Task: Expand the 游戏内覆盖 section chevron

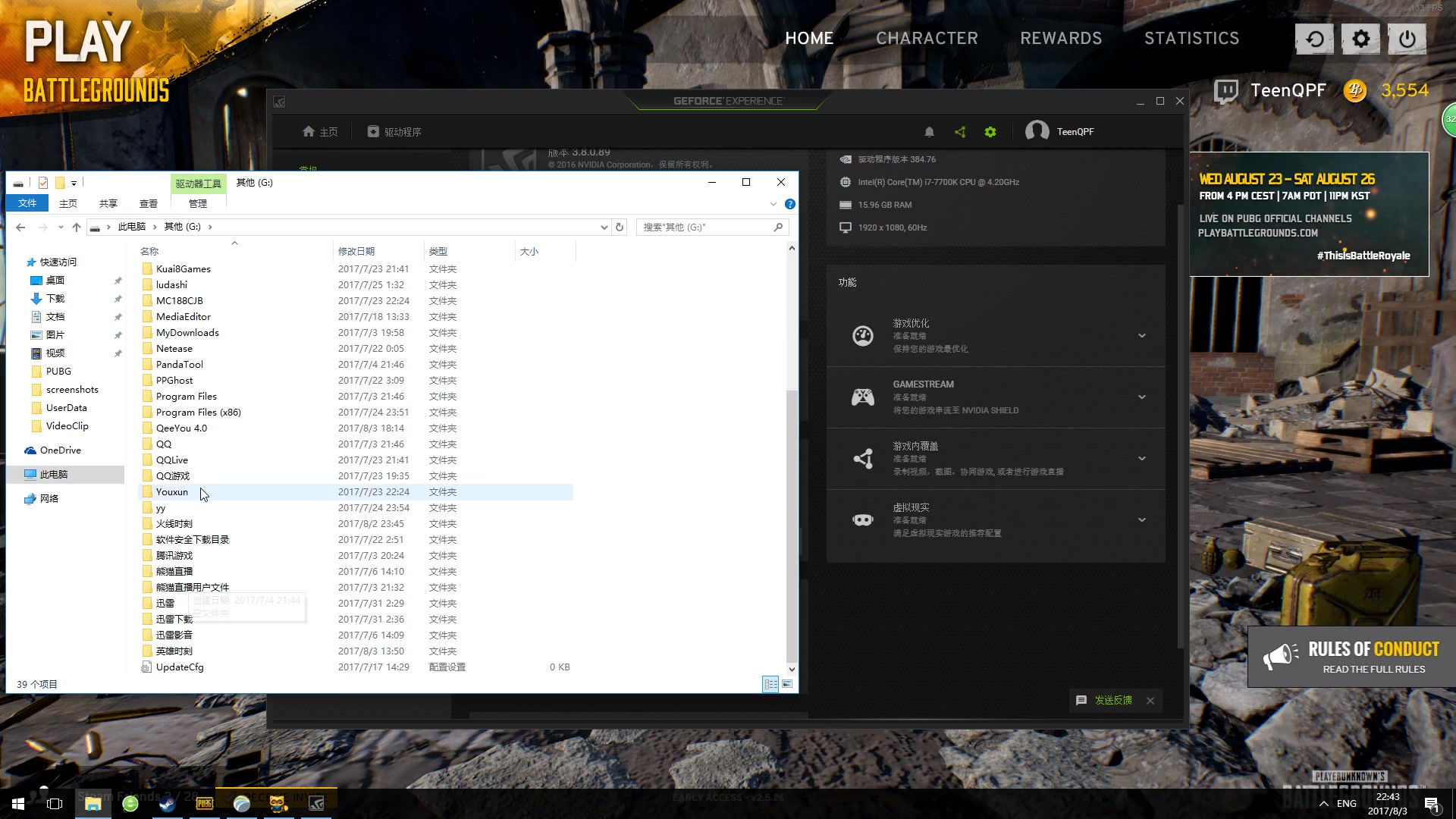Action: tap(1143, 458)
